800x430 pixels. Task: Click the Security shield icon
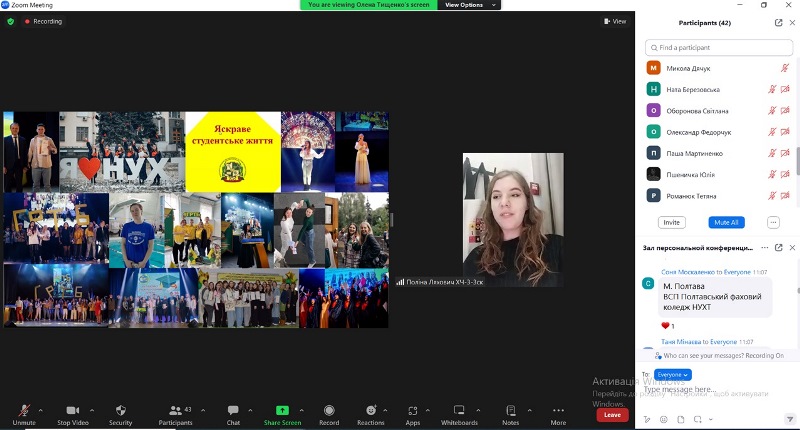[x=120, y=410]
